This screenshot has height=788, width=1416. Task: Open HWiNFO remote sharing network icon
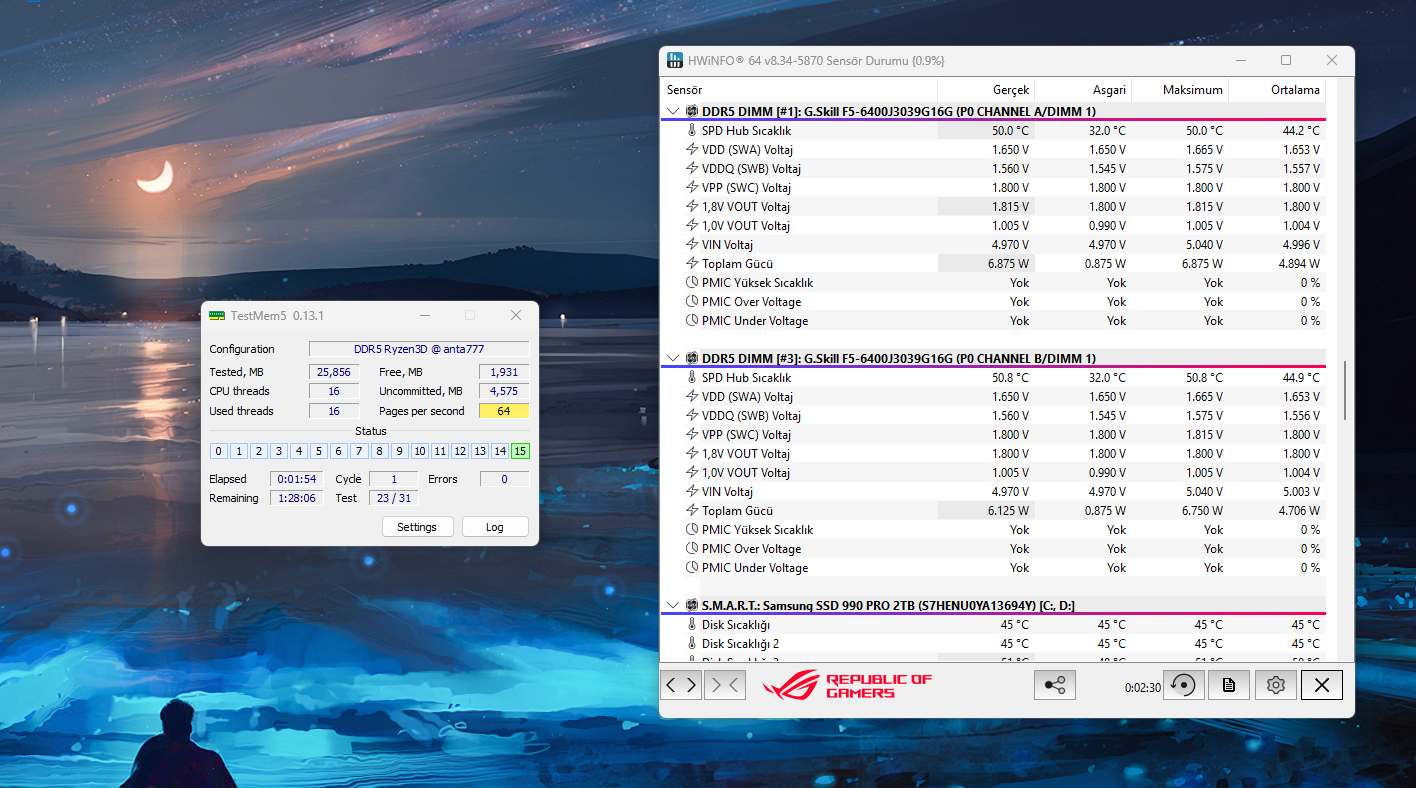1054,685
